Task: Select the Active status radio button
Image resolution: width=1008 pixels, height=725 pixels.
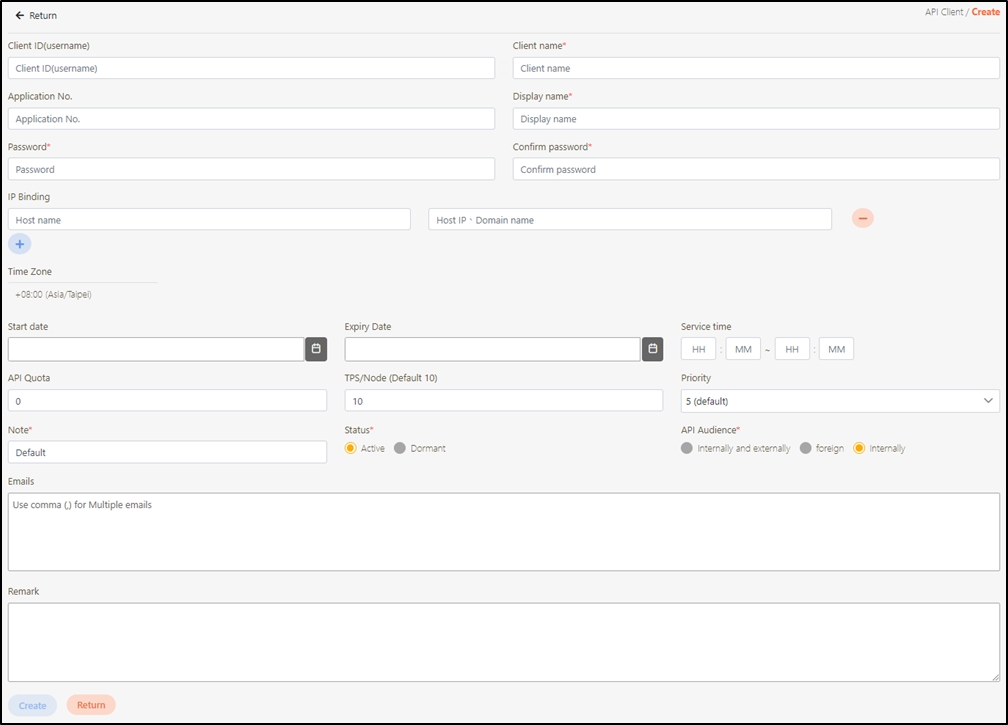Action: pyautogui.click(x=351, y=448)
